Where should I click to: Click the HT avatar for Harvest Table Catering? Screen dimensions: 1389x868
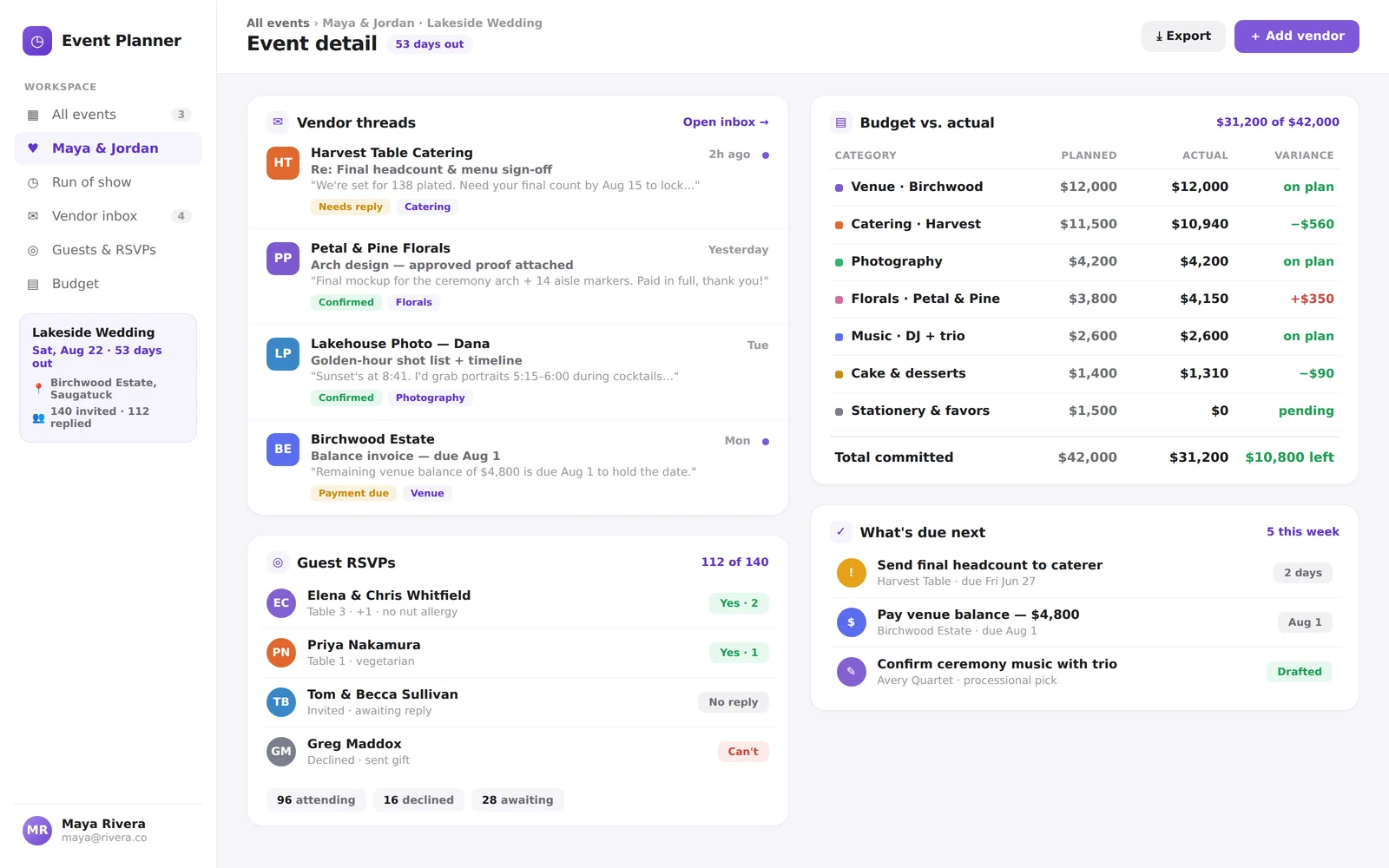tap(283, 162)
